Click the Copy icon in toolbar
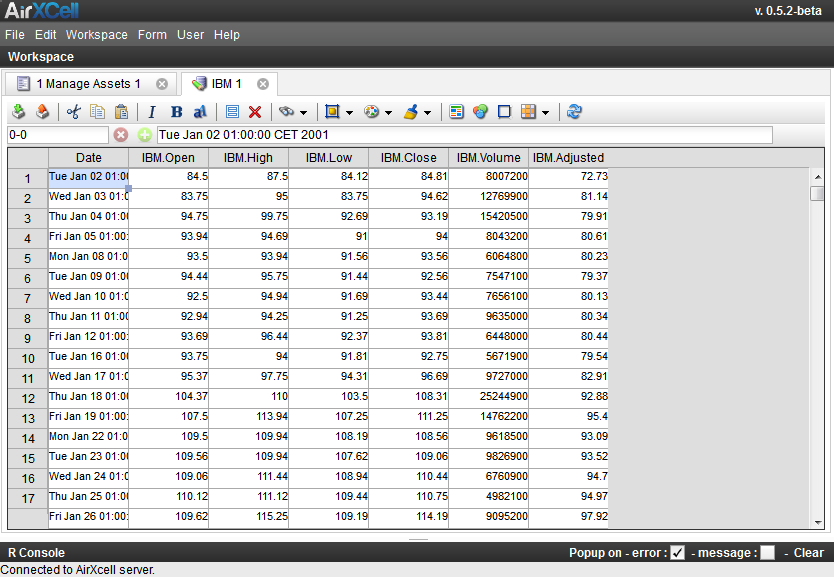Image resolution: width=834 pixels, height=577 pixels. (97, 112)
